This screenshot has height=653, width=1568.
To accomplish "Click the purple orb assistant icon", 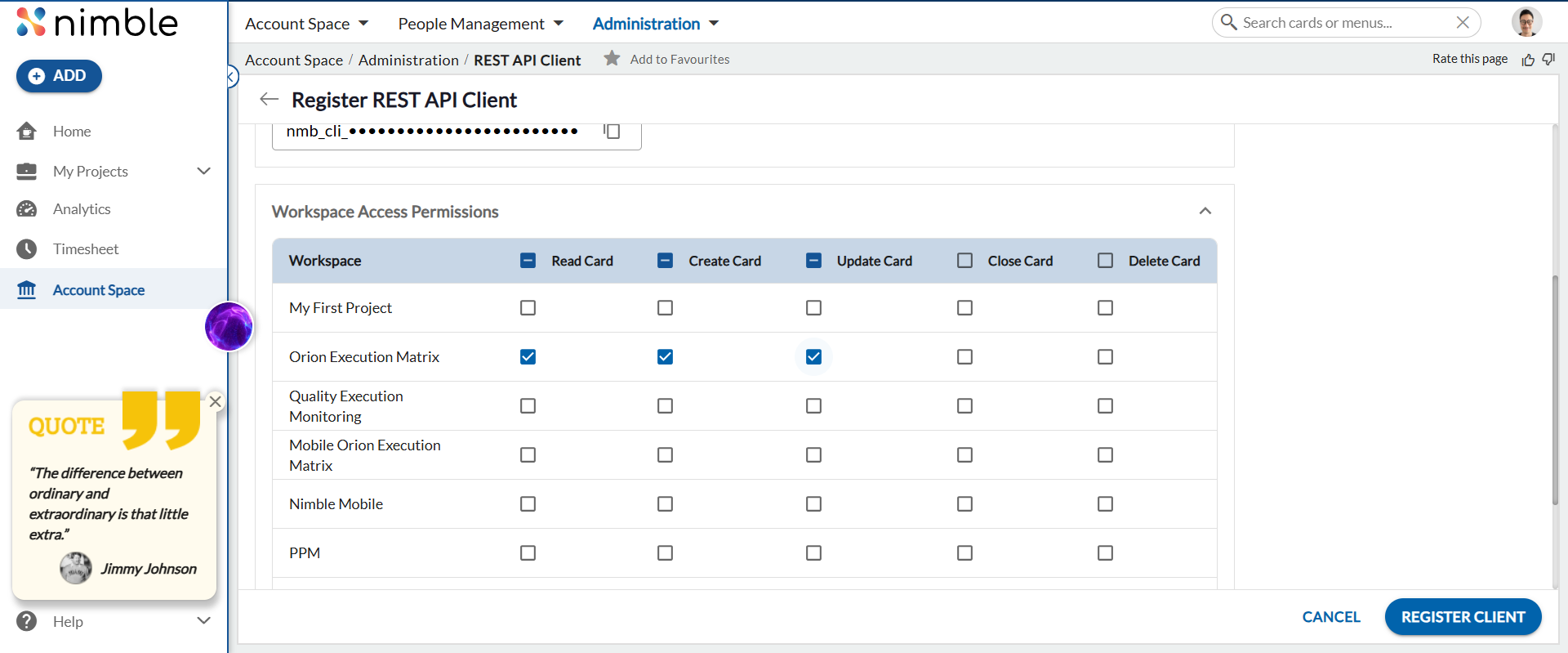I will 229,326.
